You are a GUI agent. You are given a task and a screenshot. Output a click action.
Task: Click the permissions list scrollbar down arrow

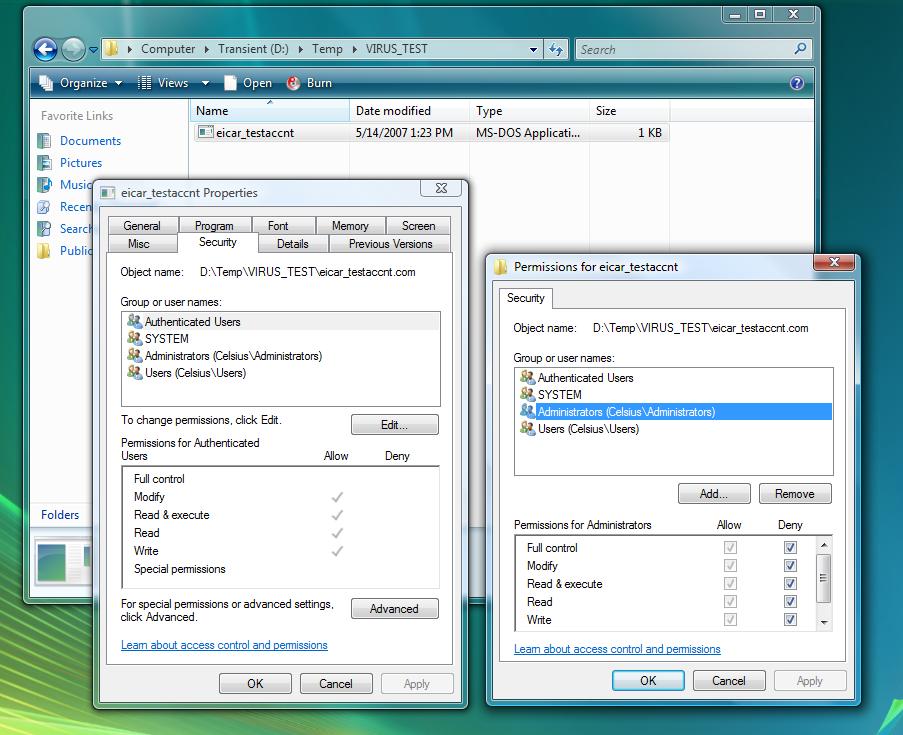pyautogui.click(x=824, y=621)
